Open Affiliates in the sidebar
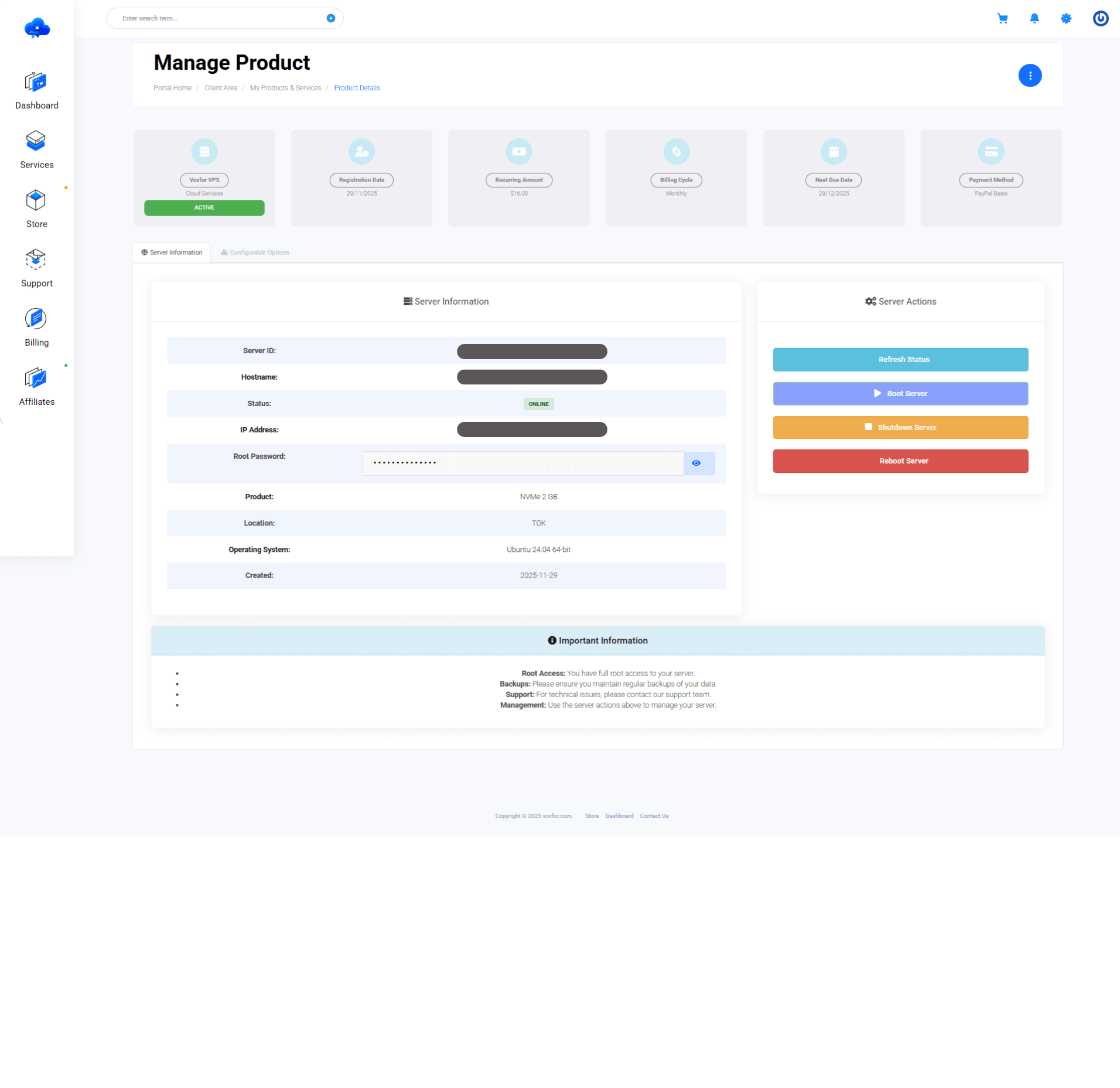 point(36,387)
